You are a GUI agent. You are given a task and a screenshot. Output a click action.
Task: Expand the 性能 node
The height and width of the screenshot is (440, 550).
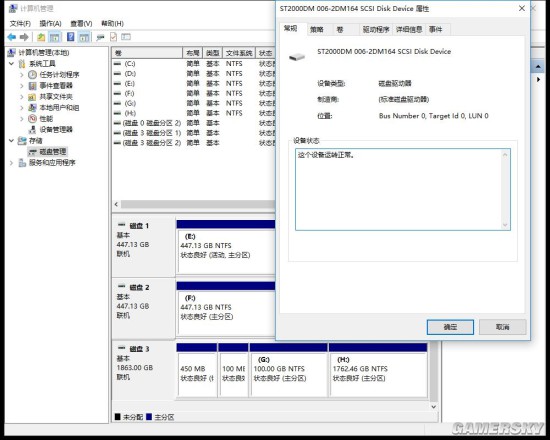pyautogui.click(x=21, y=119)
